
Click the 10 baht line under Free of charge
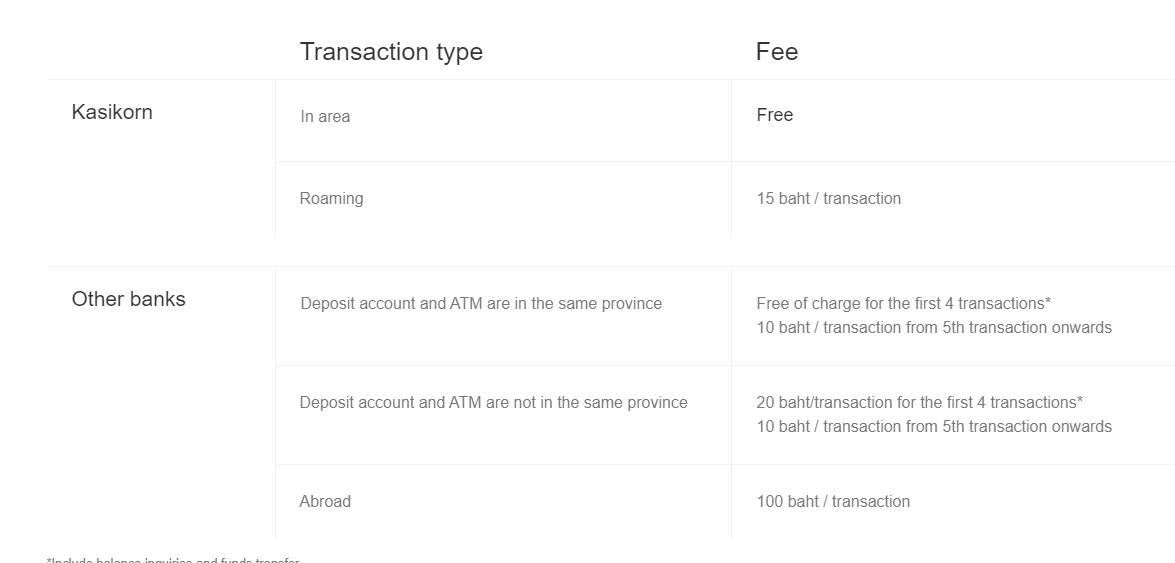point(934,328)
